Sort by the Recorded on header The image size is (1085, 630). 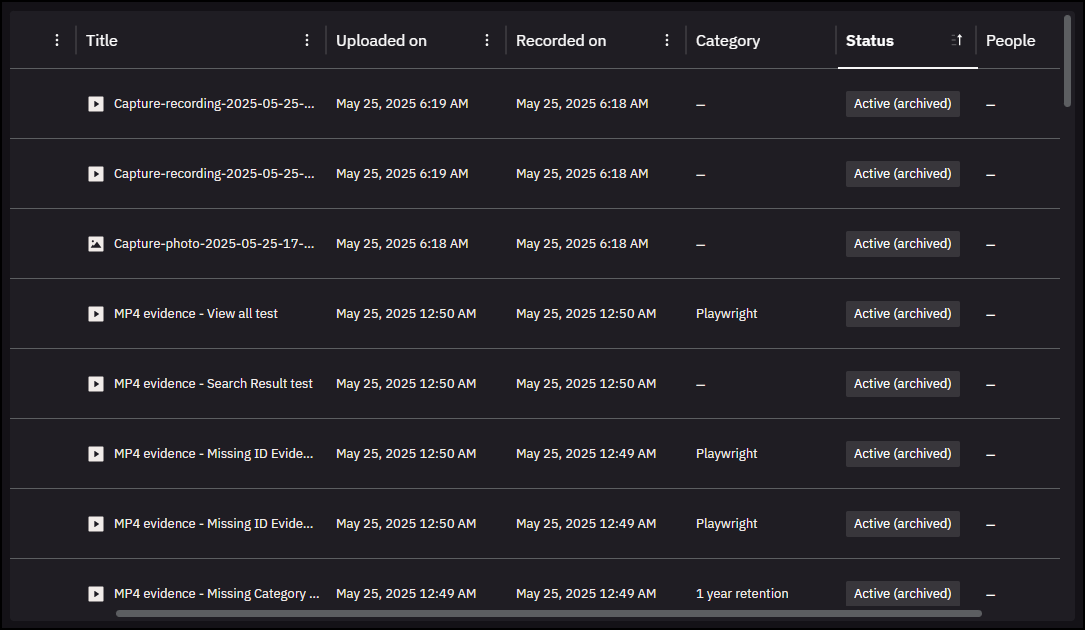pos(561,41)
